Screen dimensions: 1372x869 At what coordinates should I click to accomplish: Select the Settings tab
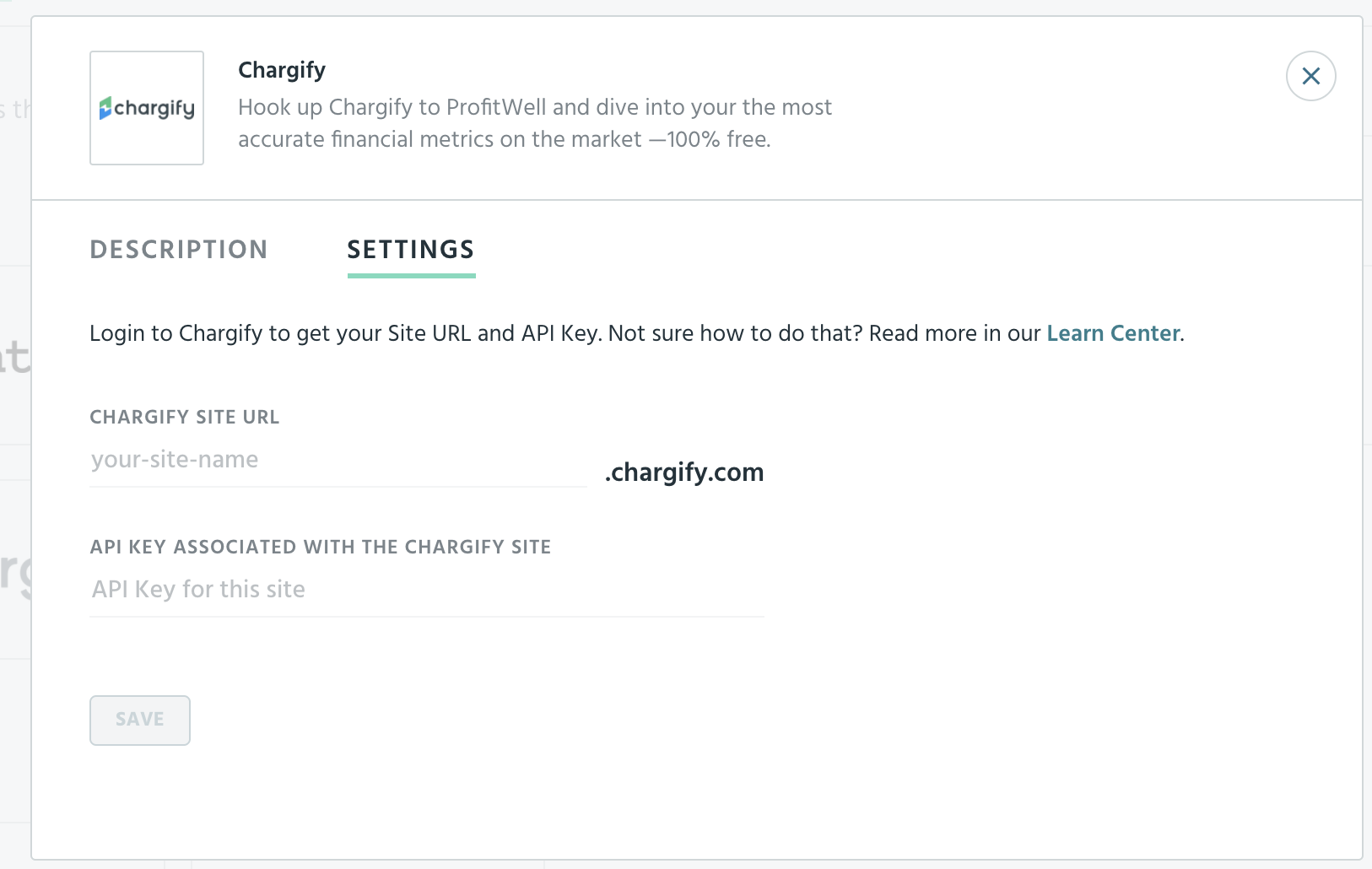(411, 250)
